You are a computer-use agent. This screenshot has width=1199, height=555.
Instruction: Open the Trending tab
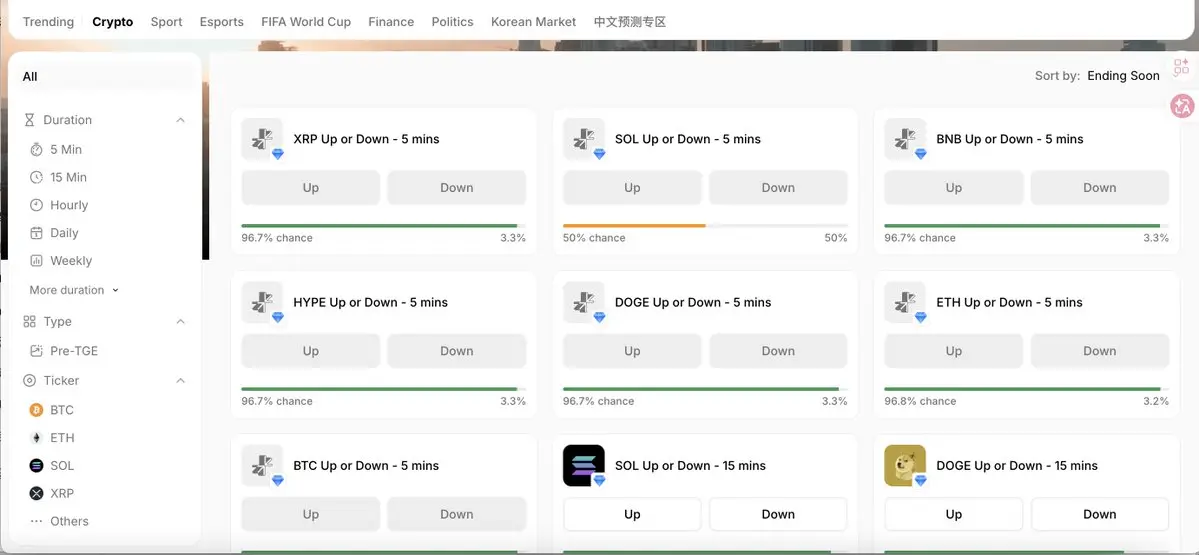click(48, 22)
